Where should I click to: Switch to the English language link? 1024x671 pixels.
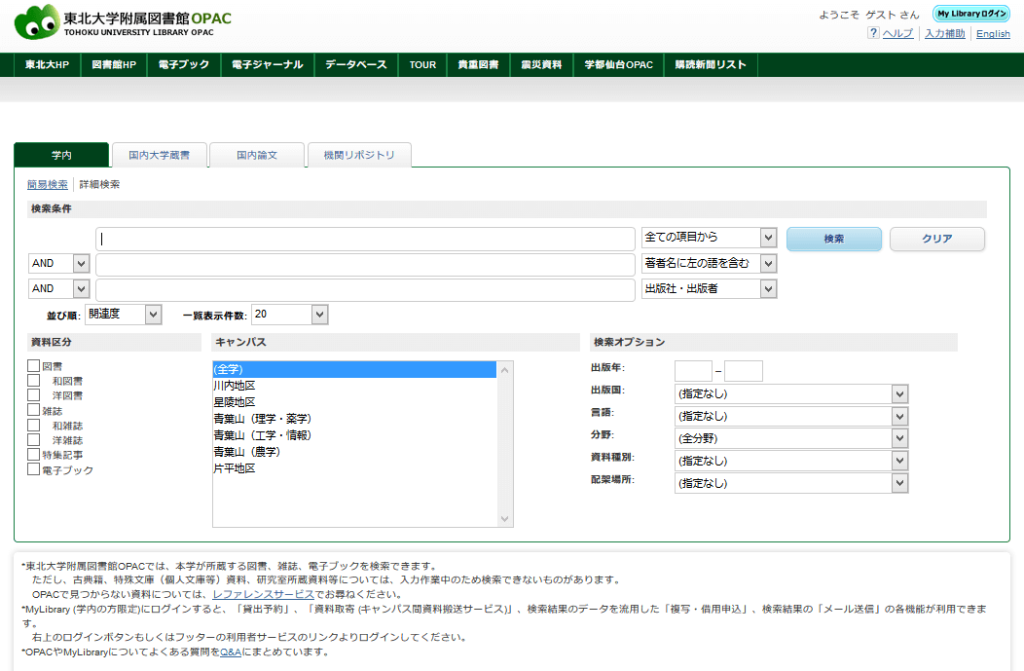point(992,34)
